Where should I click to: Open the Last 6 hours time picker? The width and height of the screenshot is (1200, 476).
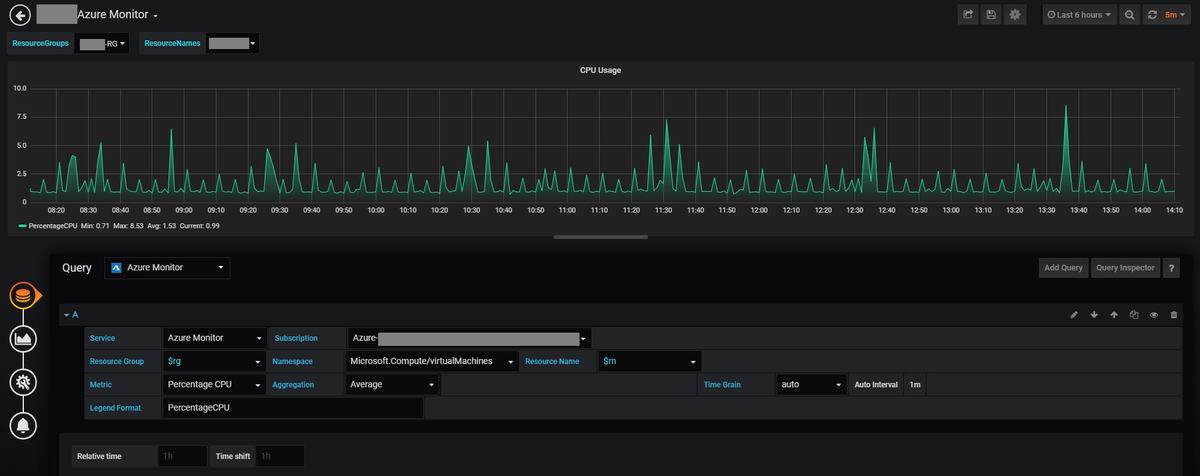1079,15
